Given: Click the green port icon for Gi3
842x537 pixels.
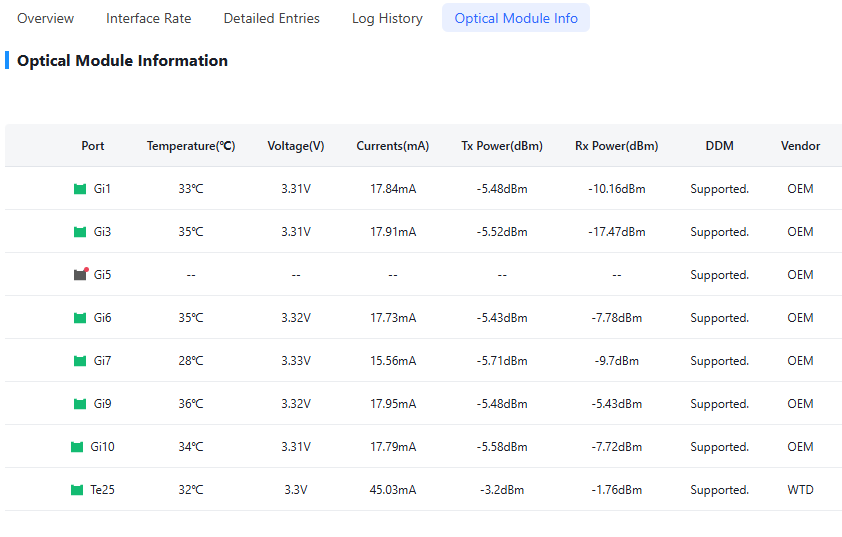Looking at the screenshot, I should (79, 232).
